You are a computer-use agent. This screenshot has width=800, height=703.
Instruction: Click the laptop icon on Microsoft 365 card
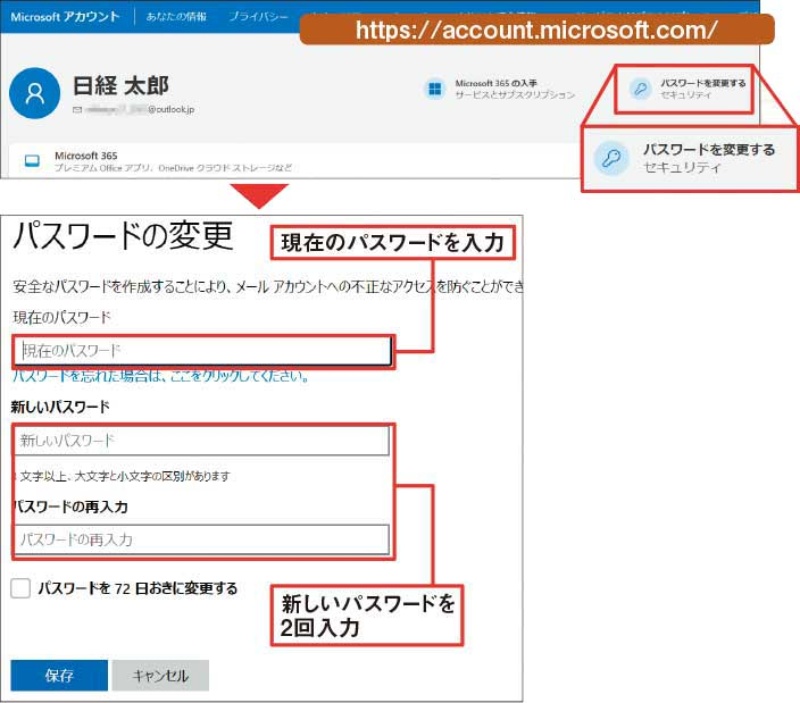click(32, 161)
